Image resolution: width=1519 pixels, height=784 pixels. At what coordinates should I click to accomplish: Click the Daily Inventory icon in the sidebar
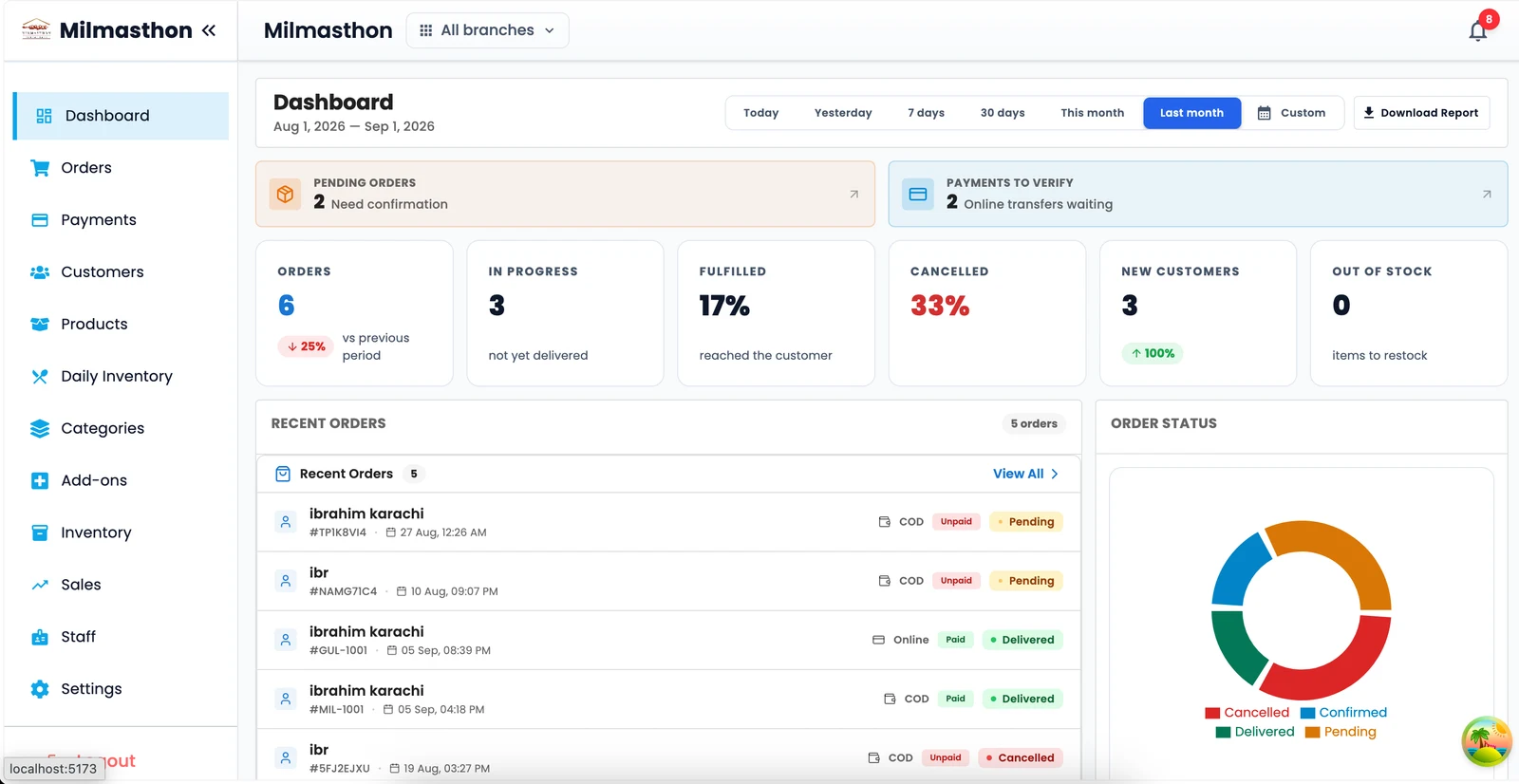40,377
